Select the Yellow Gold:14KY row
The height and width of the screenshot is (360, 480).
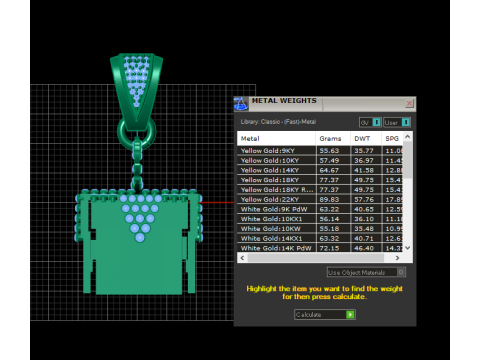tap(320, 170)
